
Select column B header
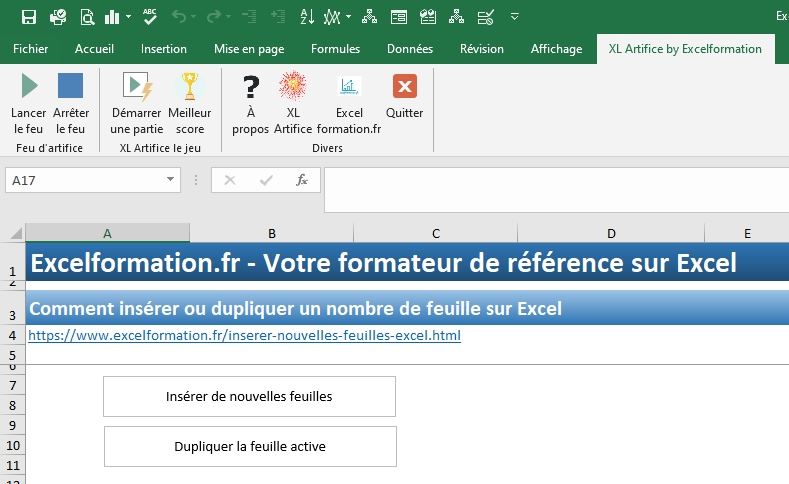[272, 233]
